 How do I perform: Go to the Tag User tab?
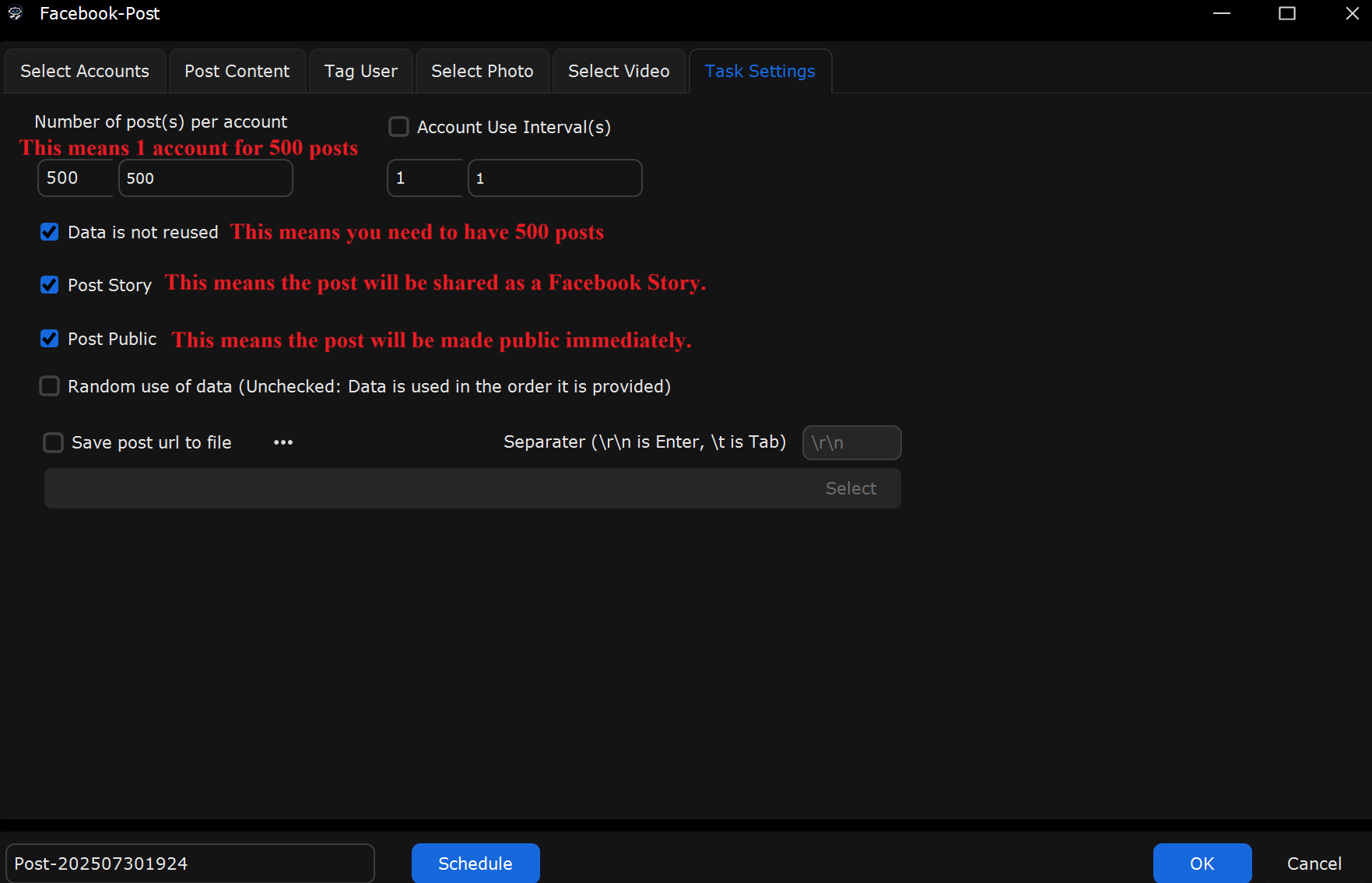click(361, 71)
